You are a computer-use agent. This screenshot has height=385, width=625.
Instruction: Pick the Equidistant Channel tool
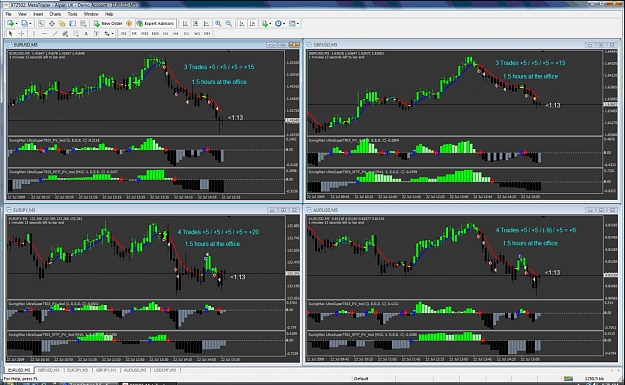pyautogui.click(x=65, y=33)
